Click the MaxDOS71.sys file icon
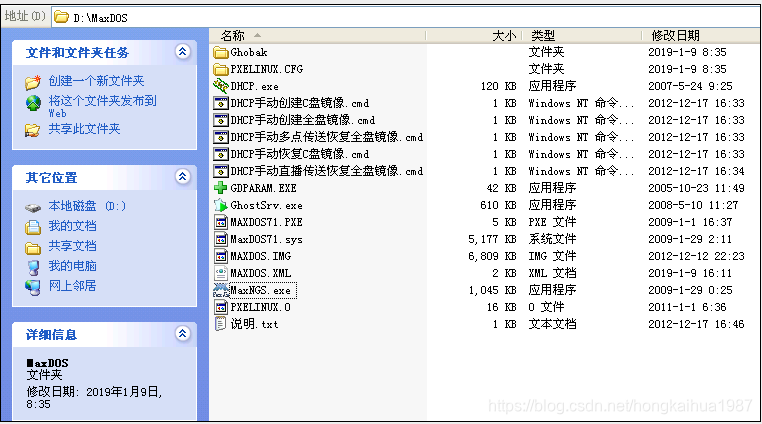Image resolution: width=762 pixels, height=424 pixels. (x=221, y=239)
